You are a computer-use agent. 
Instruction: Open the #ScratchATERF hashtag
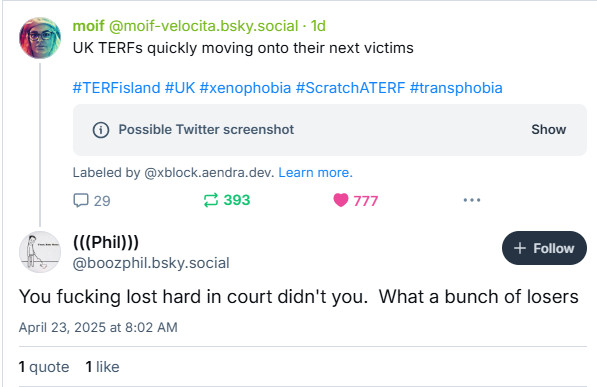350,88
